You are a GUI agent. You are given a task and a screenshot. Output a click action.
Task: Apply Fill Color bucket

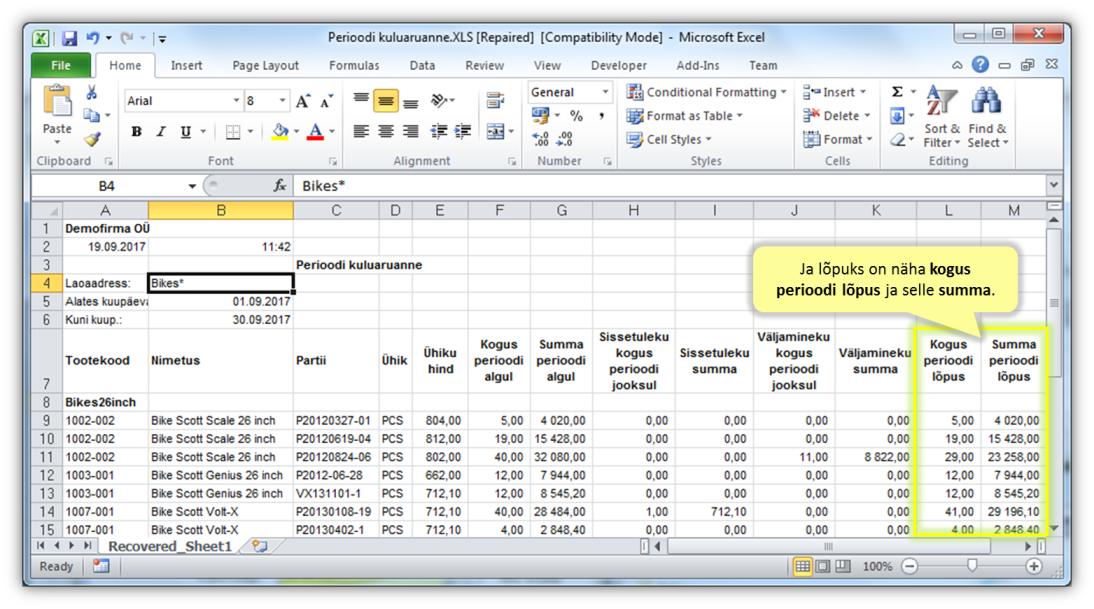280,131
